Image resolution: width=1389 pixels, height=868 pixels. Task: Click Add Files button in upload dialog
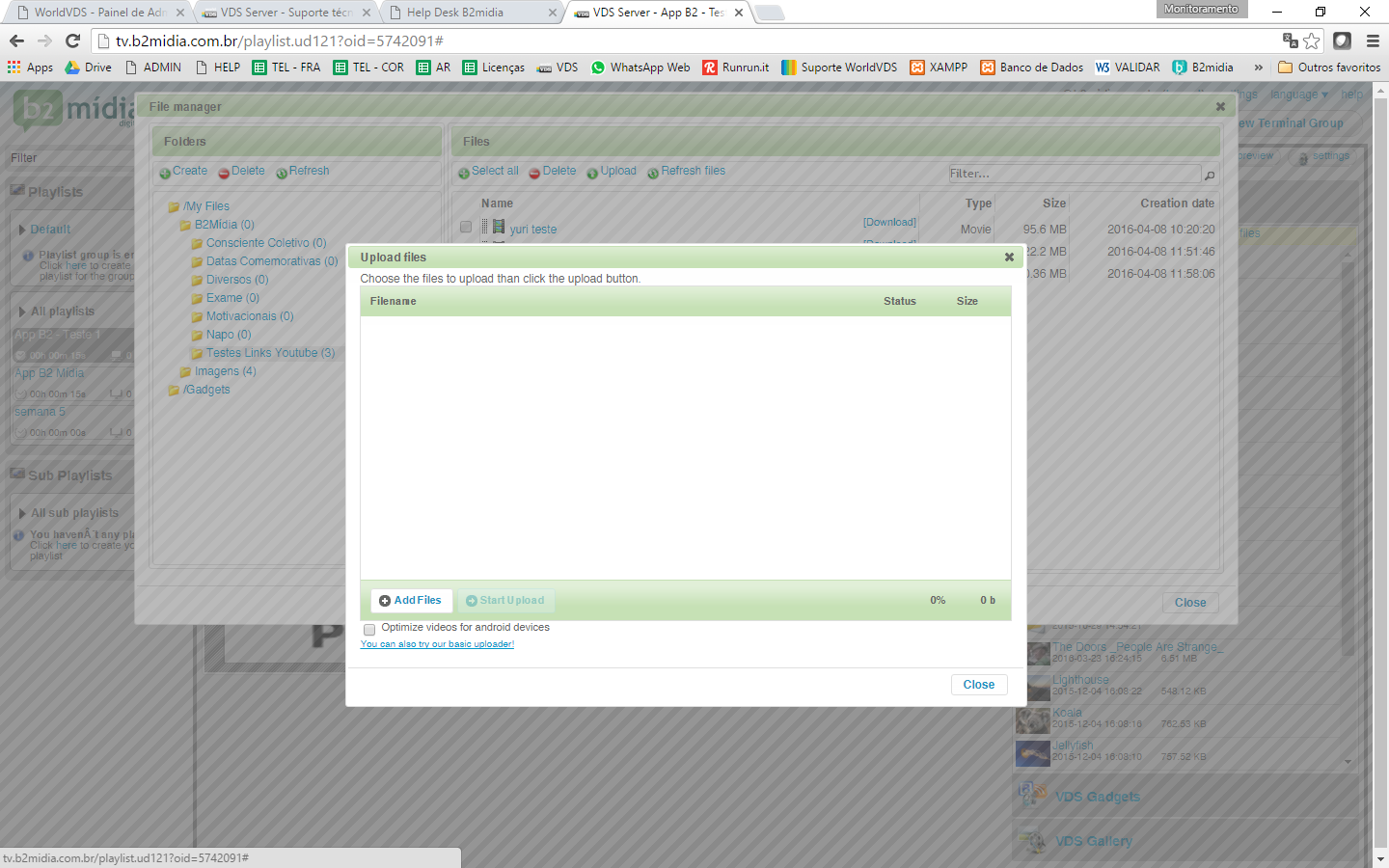coord(411,600)
